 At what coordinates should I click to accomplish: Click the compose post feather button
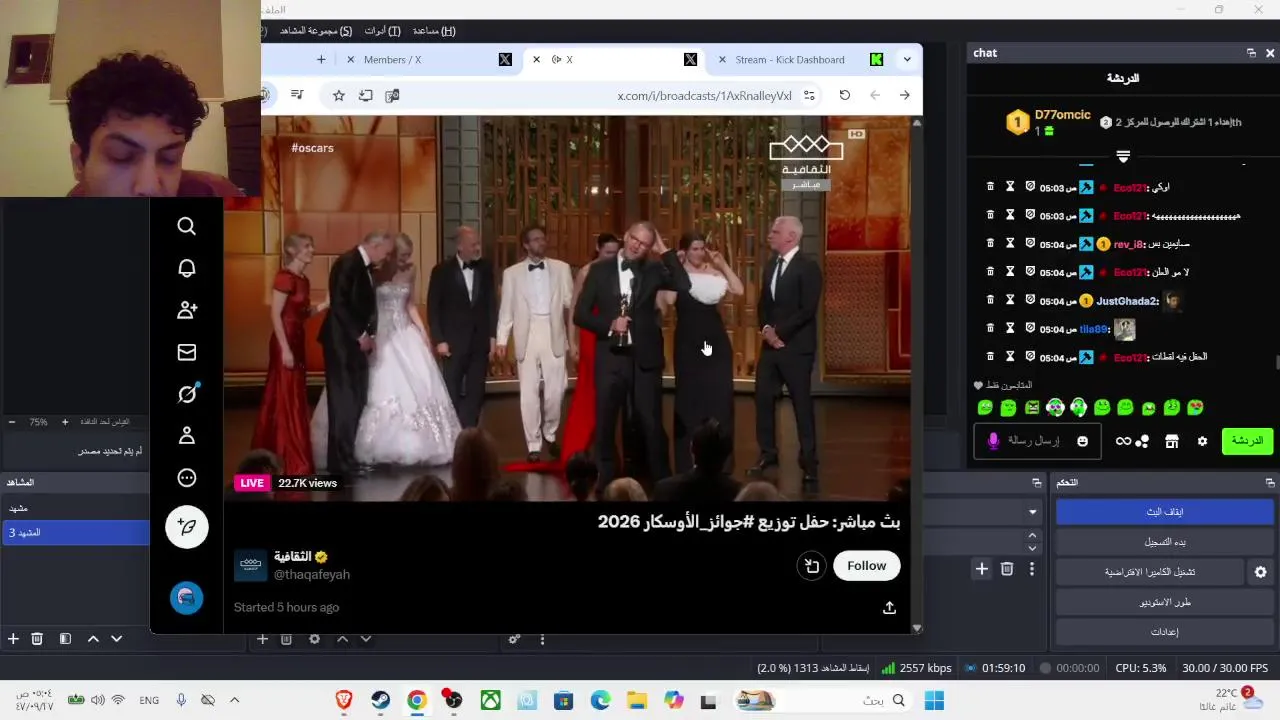187,527
